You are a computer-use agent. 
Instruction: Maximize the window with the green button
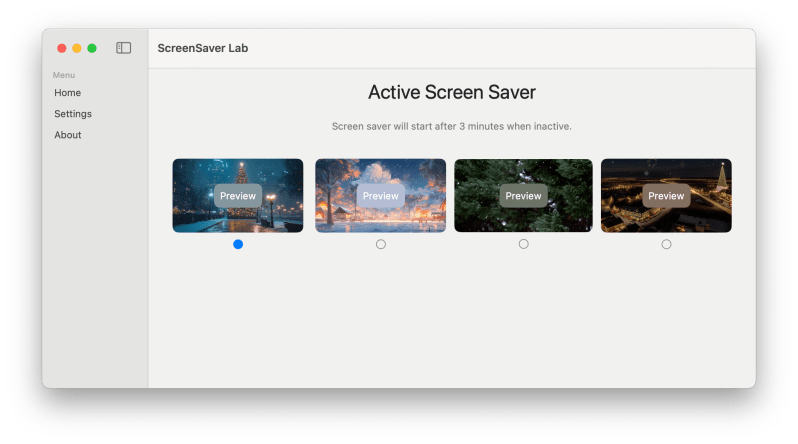point(92,48)
